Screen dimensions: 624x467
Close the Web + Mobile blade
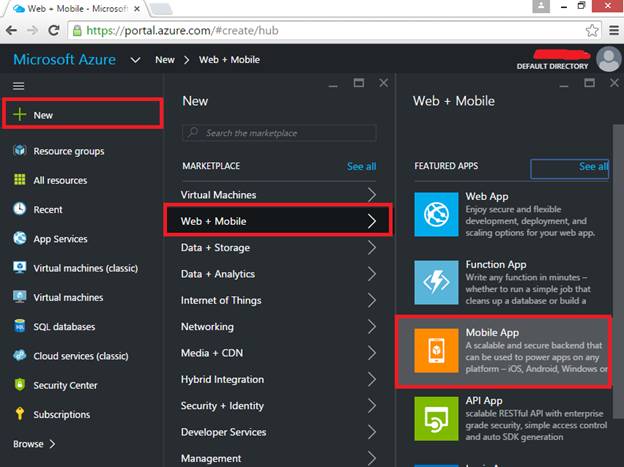614,83
